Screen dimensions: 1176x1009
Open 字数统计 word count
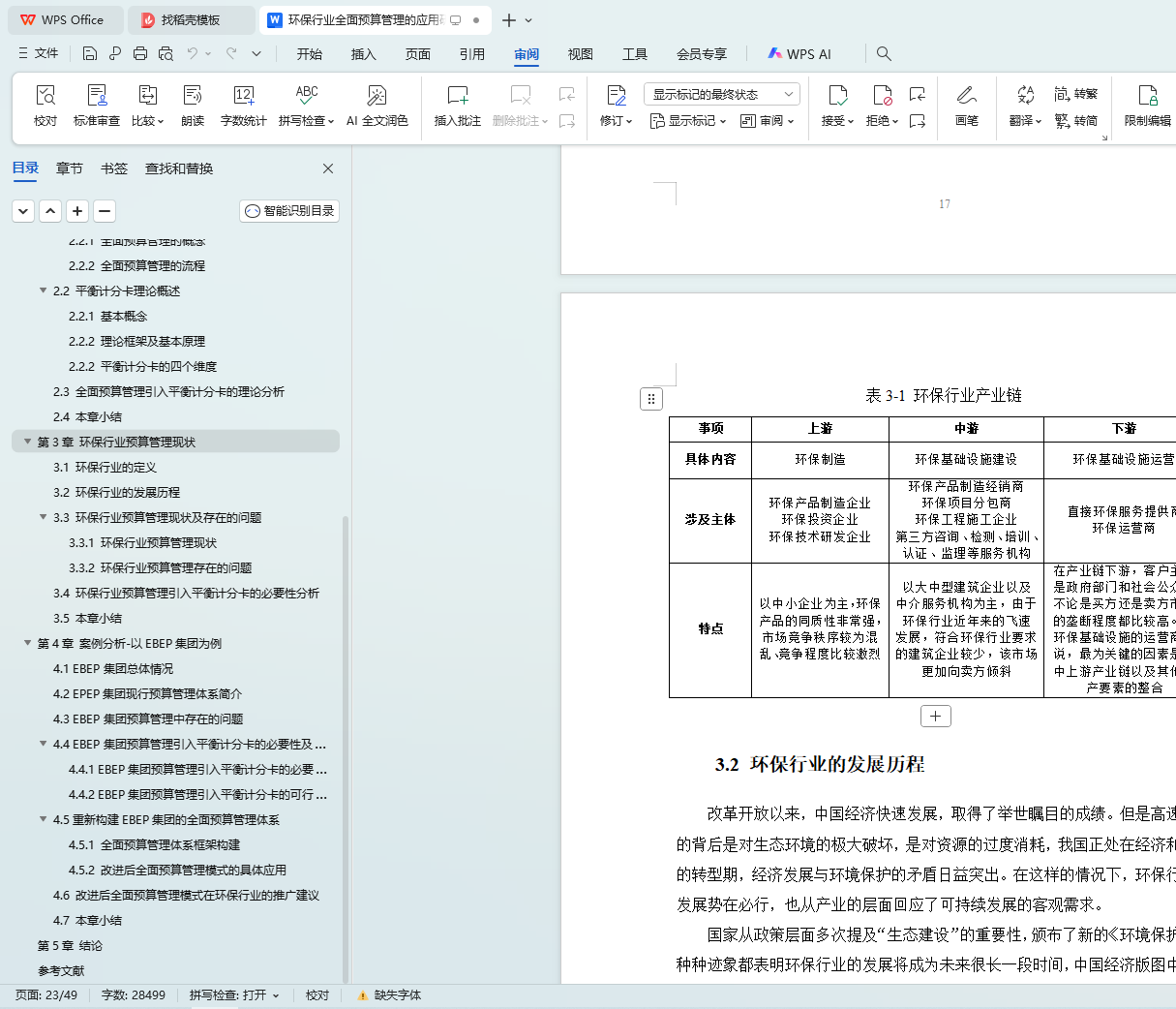click(x=244, y=106)
